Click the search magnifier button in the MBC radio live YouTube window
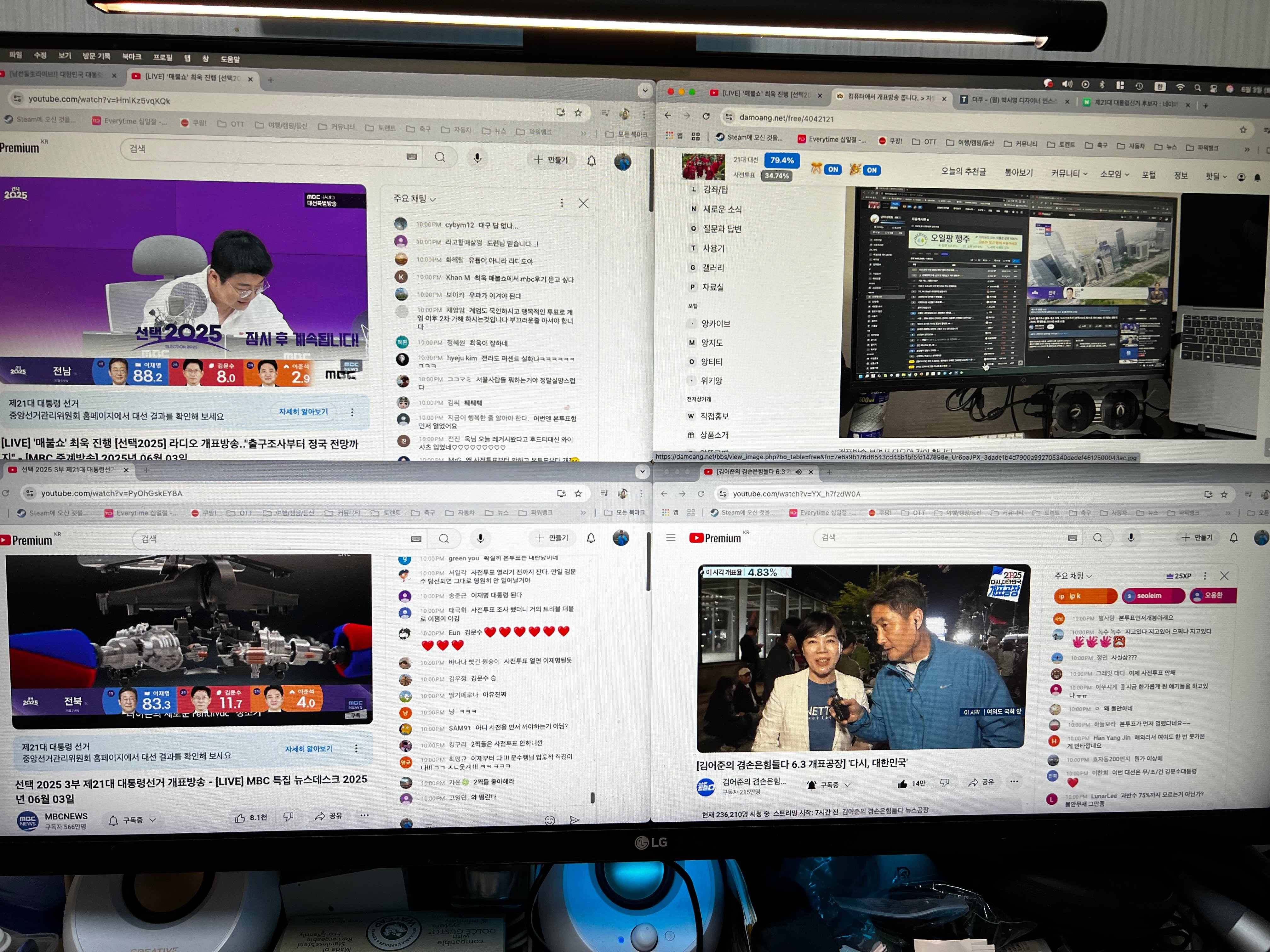The width and height of the screenshot is (1270, 952). [x=440, y=157]
